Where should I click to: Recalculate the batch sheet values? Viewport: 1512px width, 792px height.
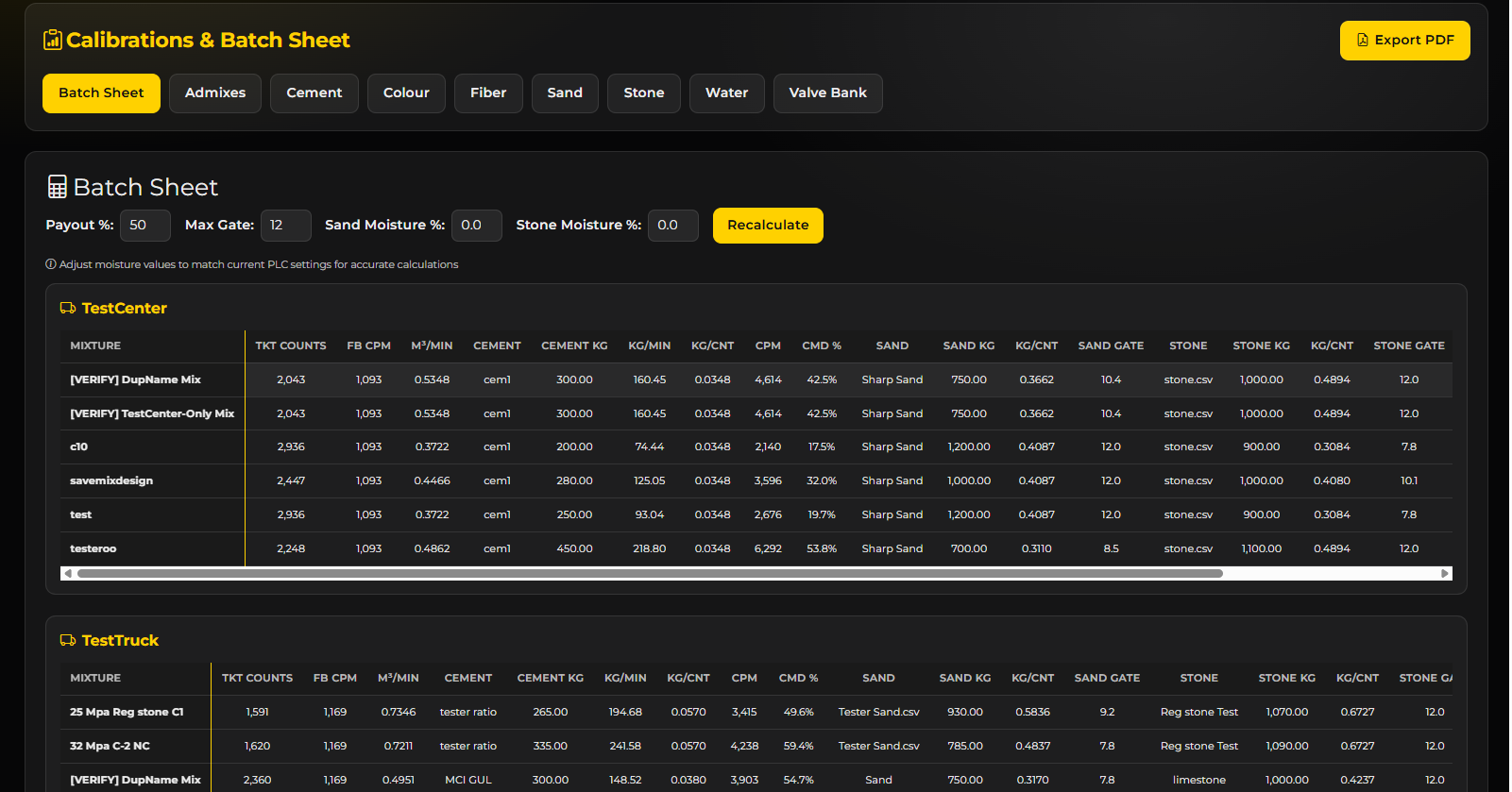coord(768,226)
